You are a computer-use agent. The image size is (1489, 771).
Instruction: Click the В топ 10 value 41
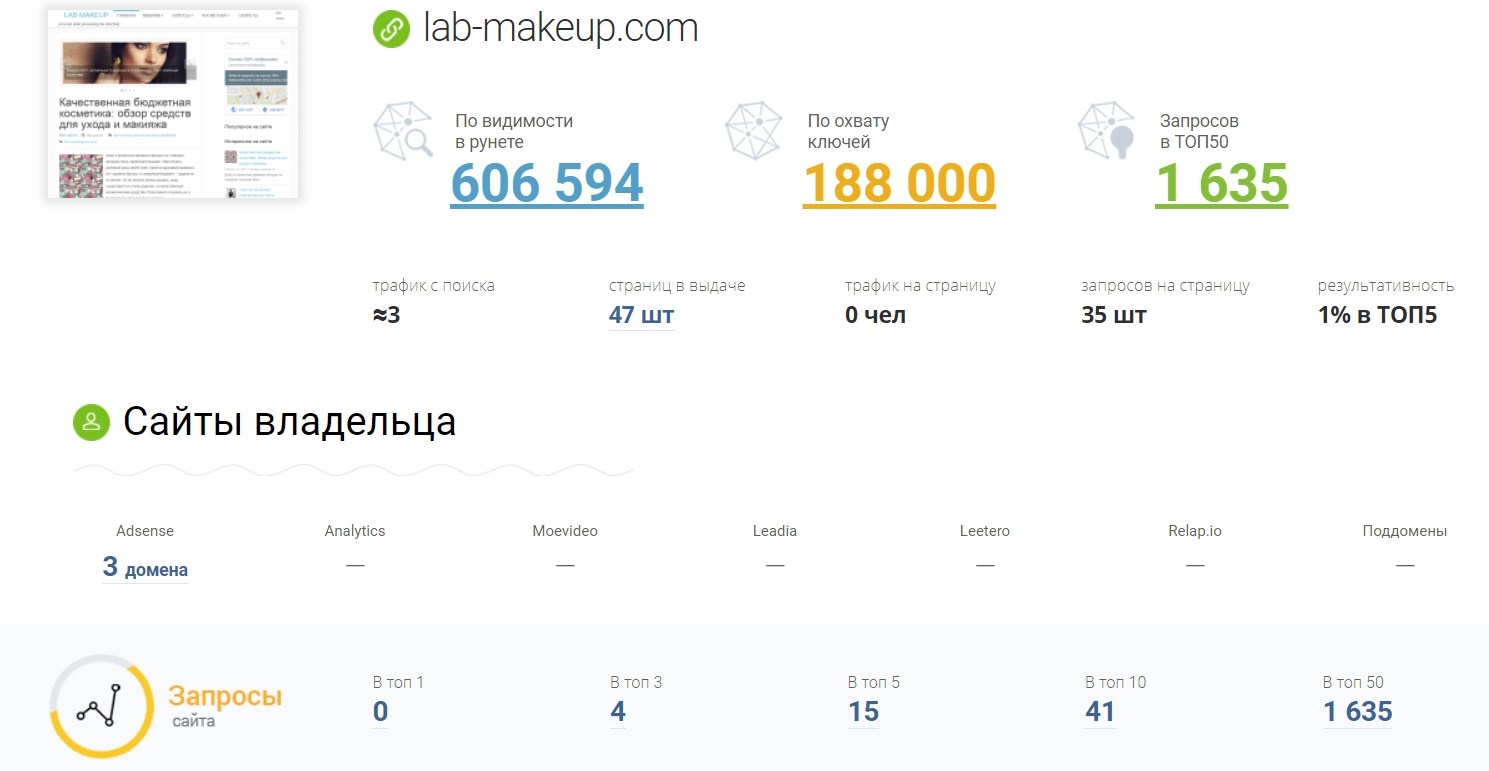click(1100, 712)
